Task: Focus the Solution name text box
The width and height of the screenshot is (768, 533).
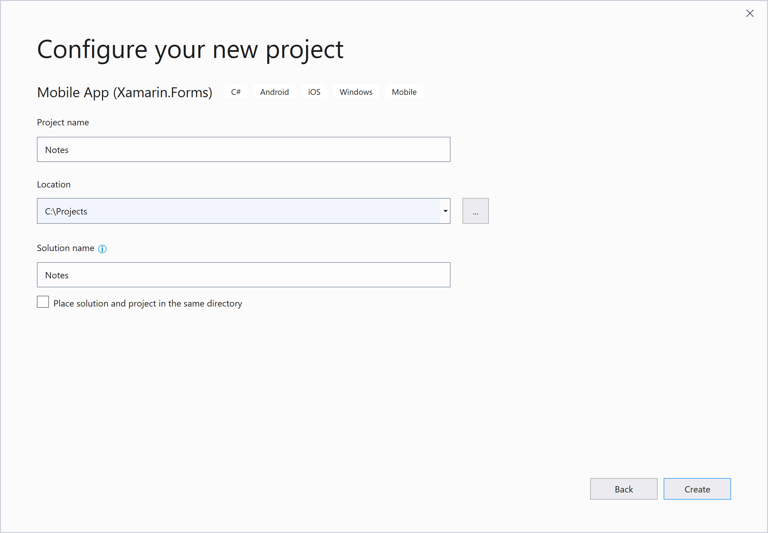Action: tap(243, 275)
